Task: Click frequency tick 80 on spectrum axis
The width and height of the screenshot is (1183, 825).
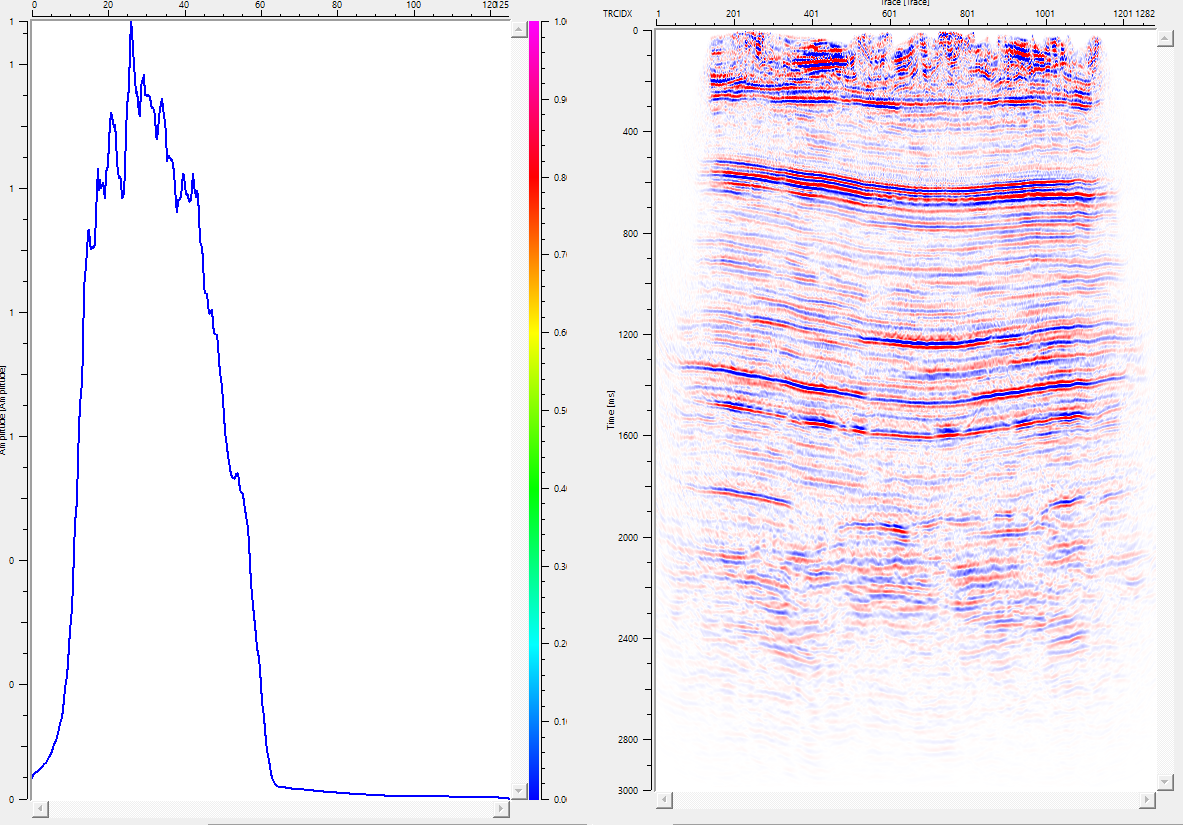Action: pos(336,5)
